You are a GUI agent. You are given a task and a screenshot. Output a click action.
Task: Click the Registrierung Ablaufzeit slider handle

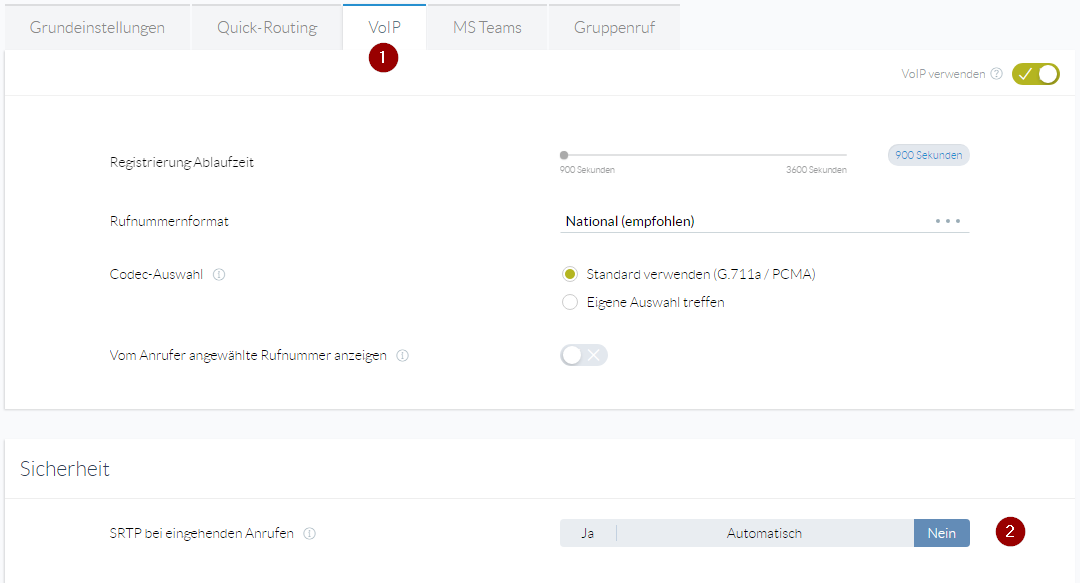[x=564, y=155]
